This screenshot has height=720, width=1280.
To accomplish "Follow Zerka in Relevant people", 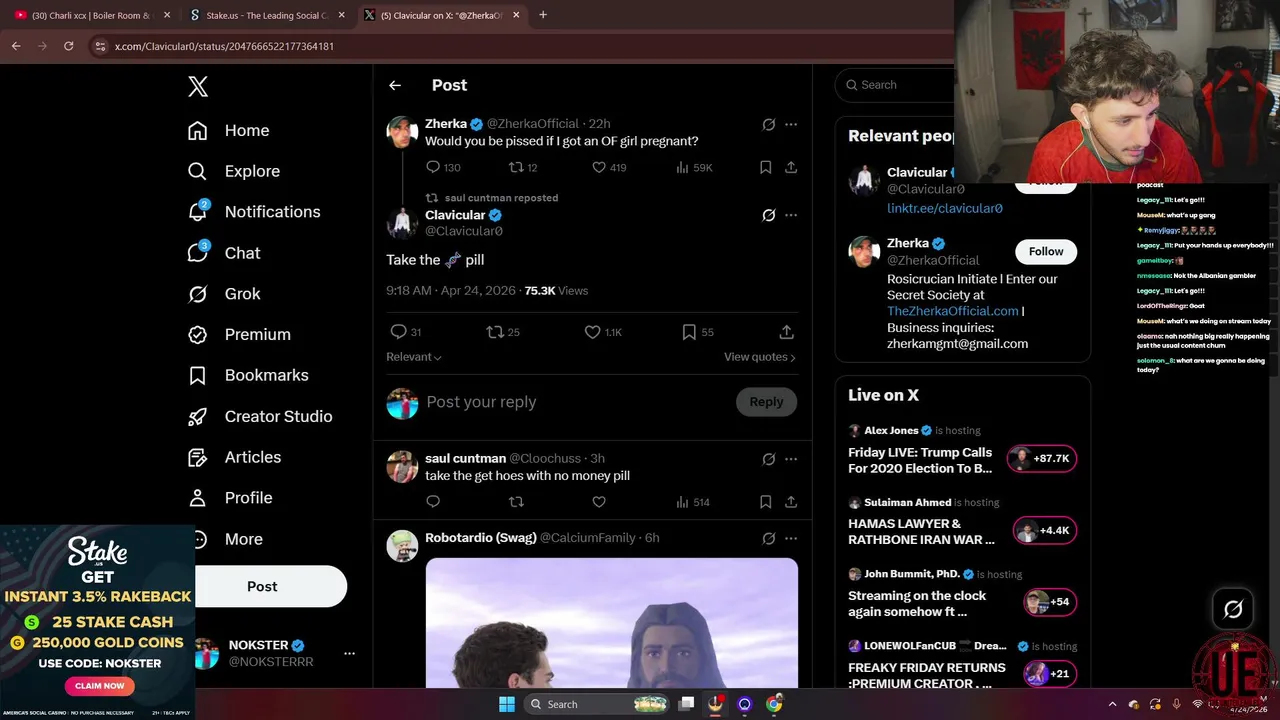I will (1046, 251).
